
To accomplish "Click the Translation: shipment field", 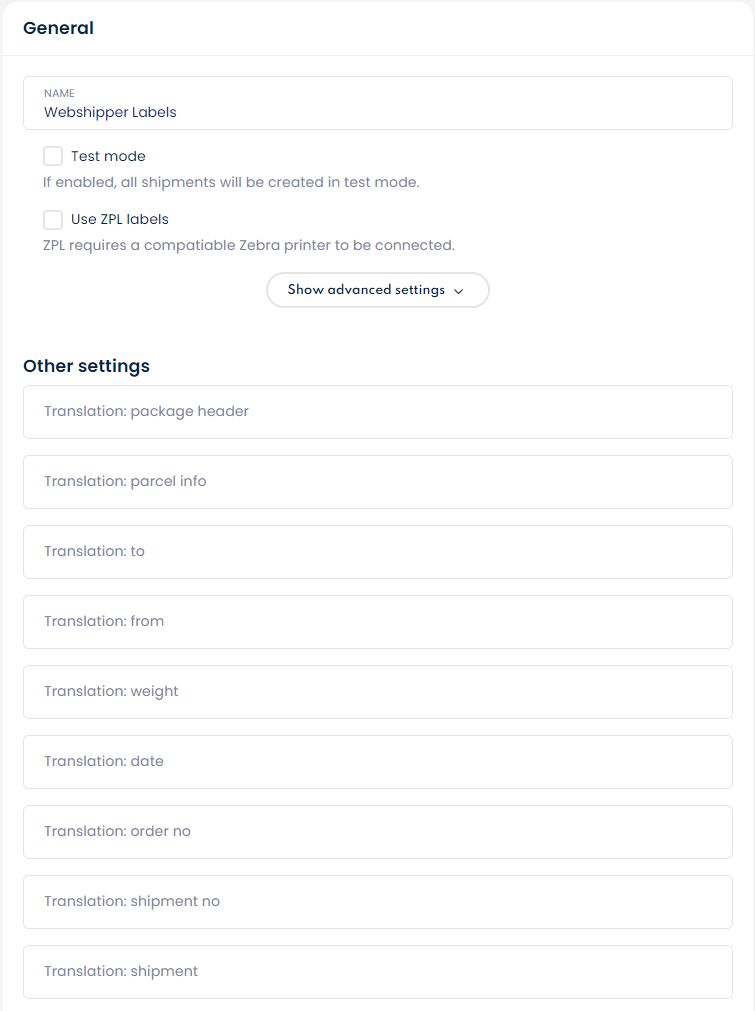I will [x=377, y=971].
